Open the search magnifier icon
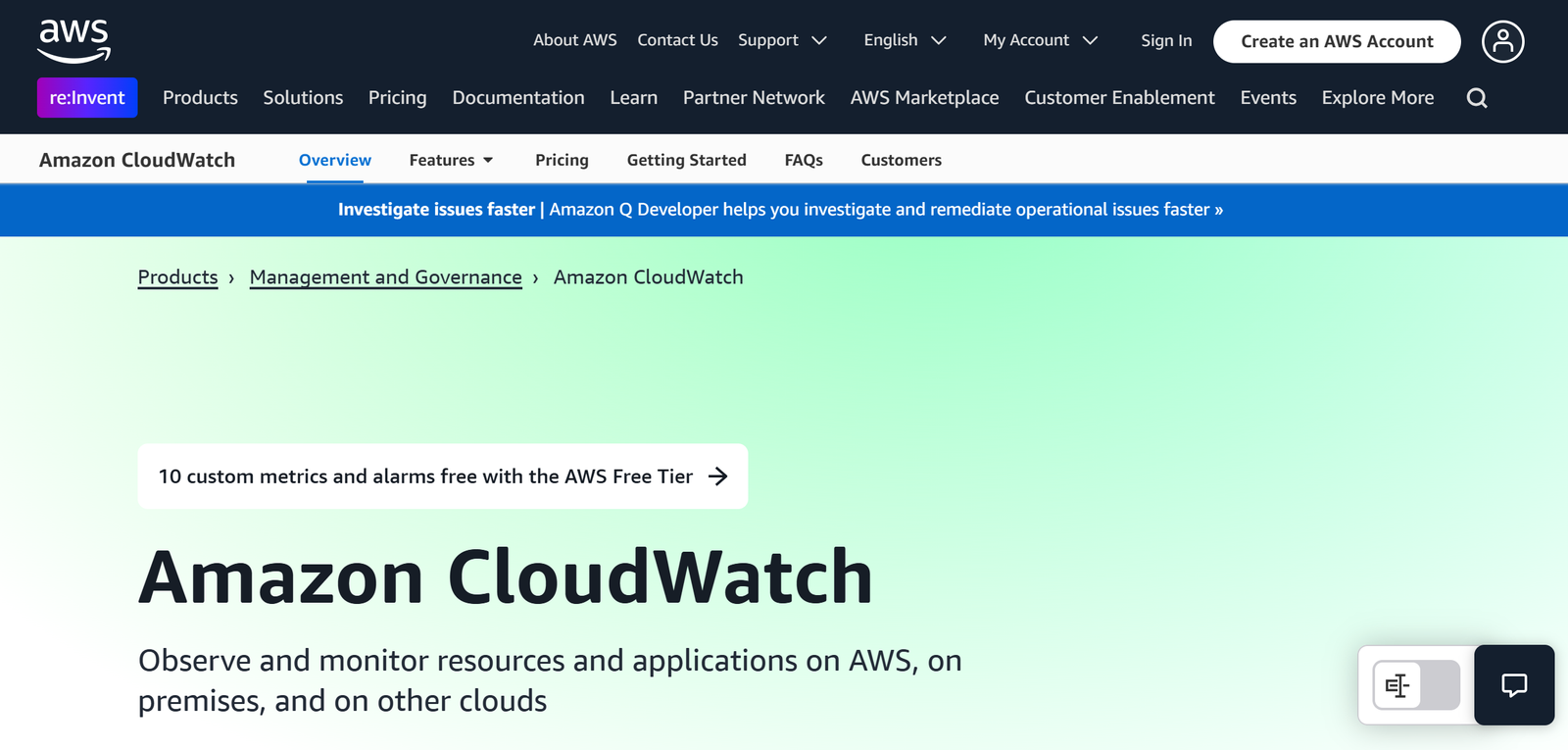Image resolution: width=1568 pixels, height=750 pixels. (x=1477, y=98)
